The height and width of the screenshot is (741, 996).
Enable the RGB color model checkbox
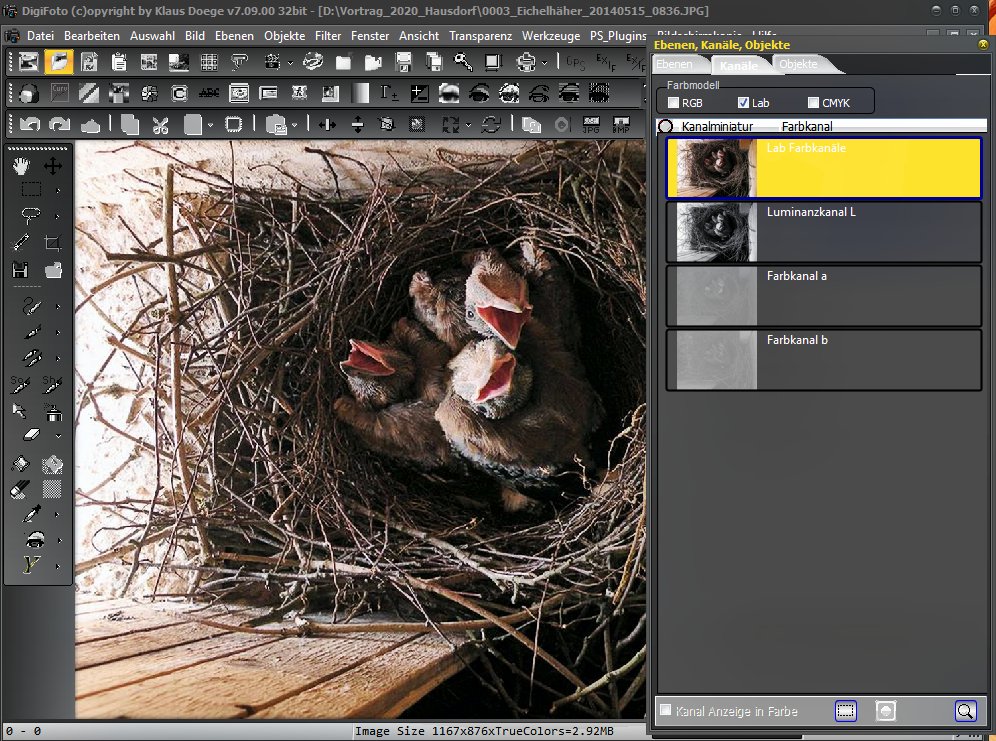coord(673,103)
